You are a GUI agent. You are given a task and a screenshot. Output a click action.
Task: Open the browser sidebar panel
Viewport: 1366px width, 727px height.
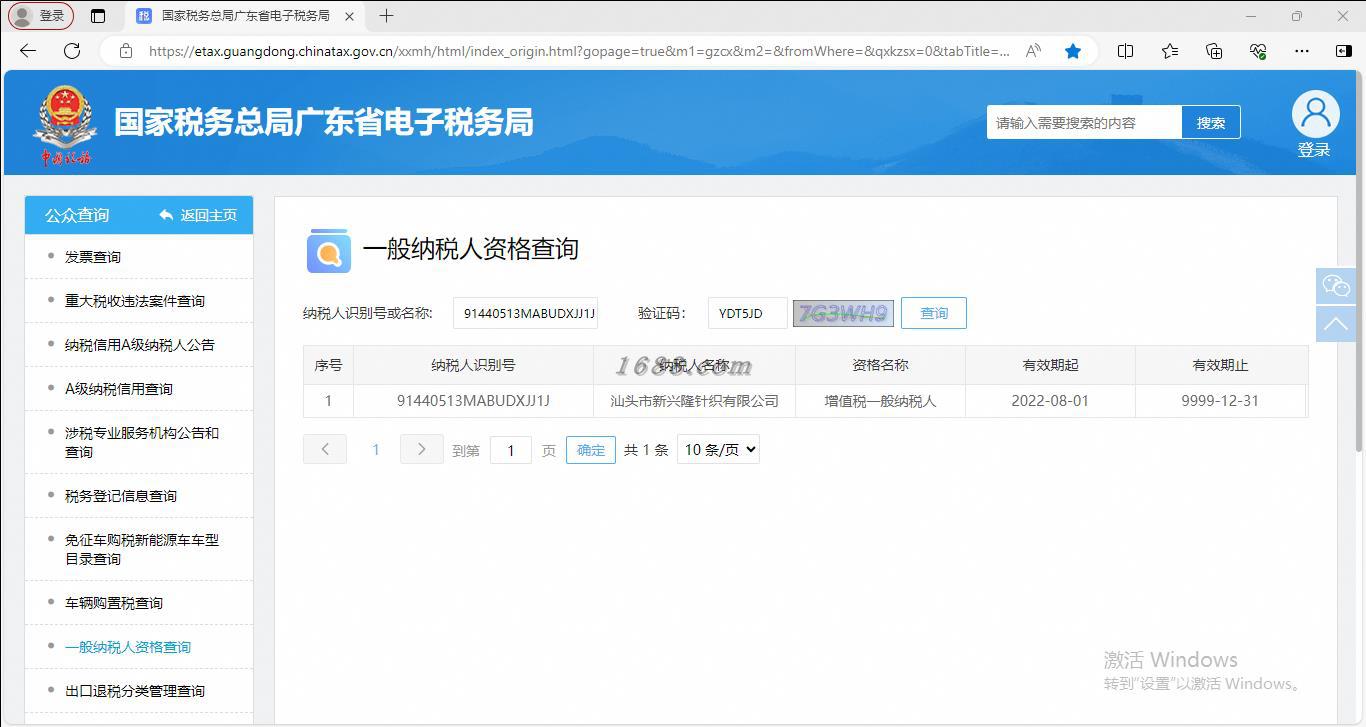1344,51
